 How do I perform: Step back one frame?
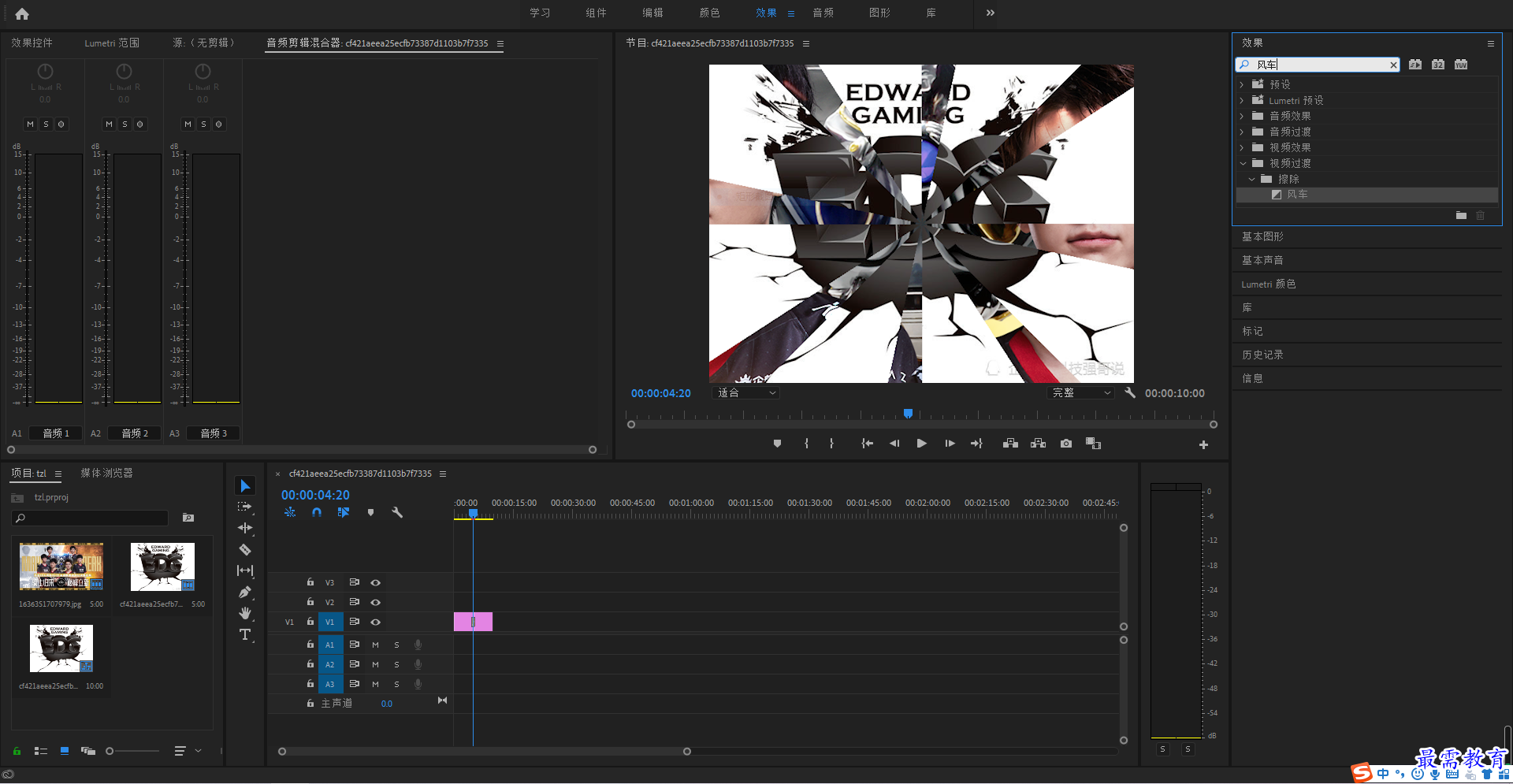[894, 444]
